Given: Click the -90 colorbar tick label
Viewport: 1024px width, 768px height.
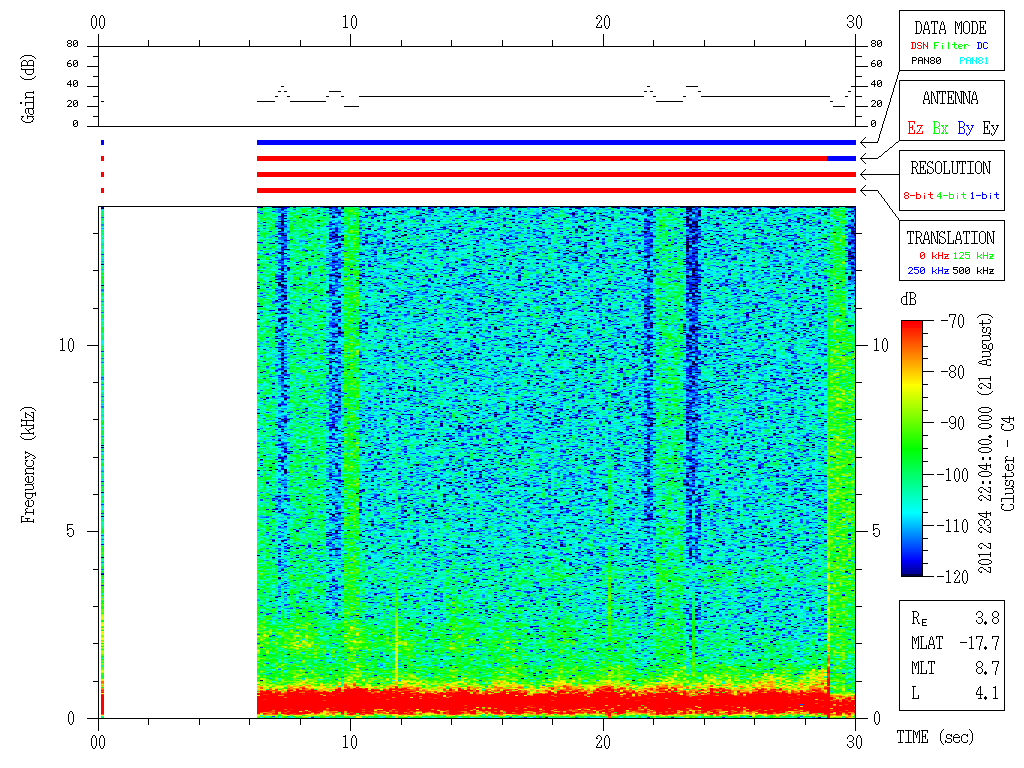Looking at the screenshot, I should tap(953, 423).
